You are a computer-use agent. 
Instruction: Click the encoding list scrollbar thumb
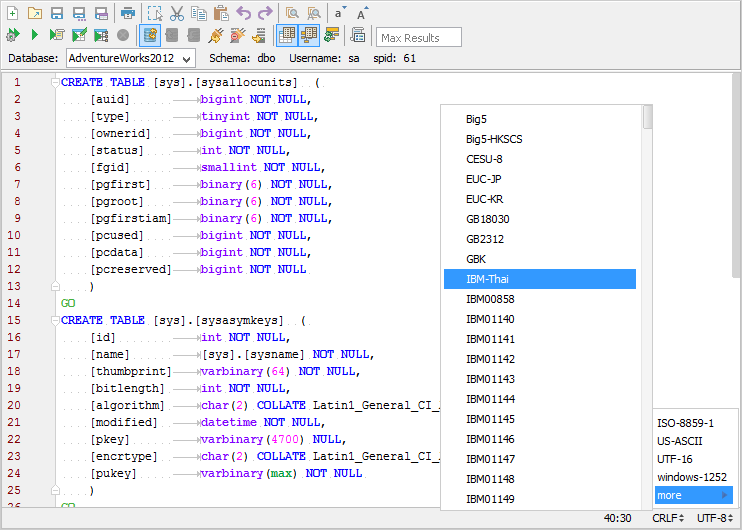[648, 117]
